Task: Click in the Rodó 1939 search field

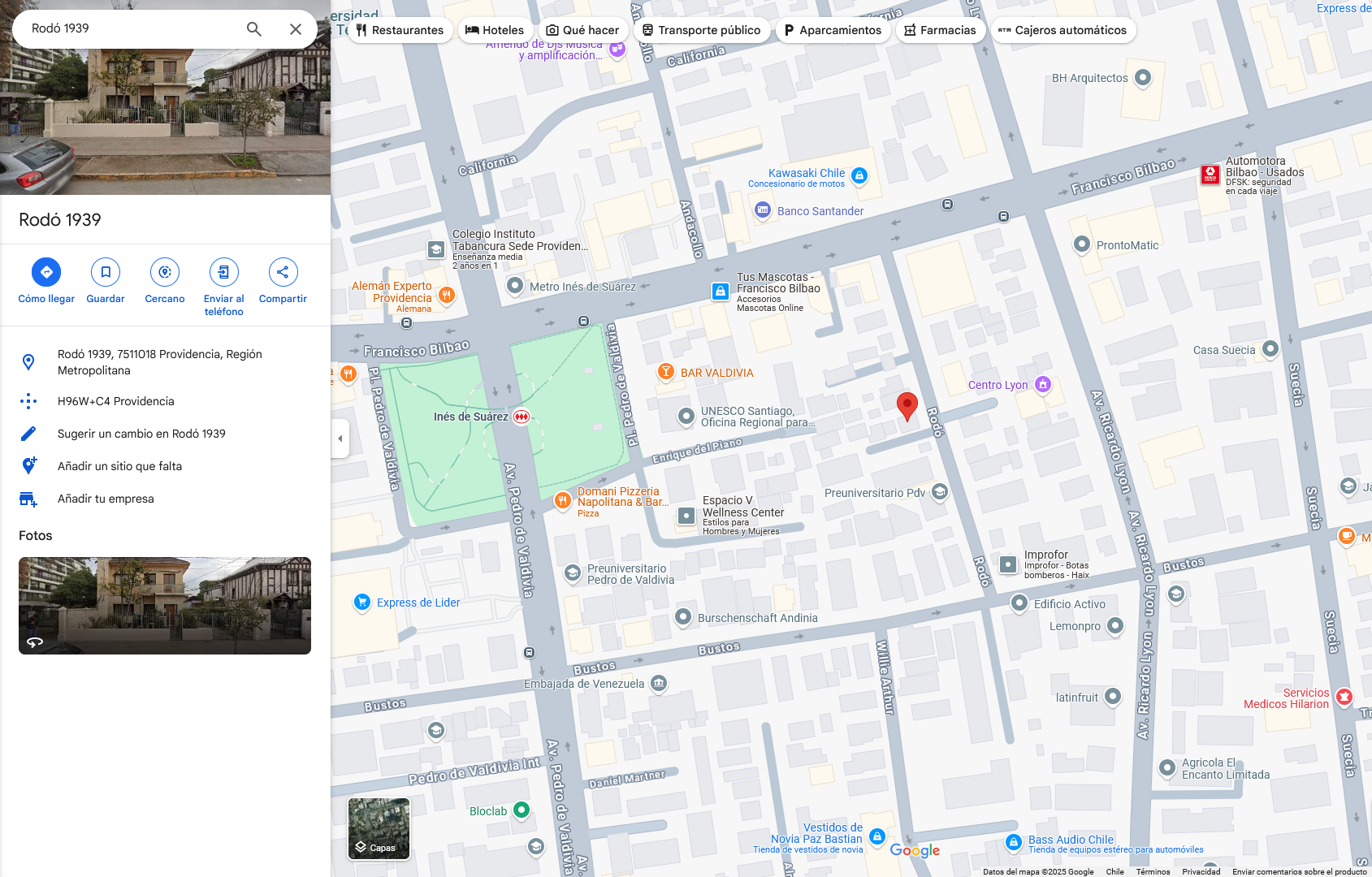Action: point(130,28)
